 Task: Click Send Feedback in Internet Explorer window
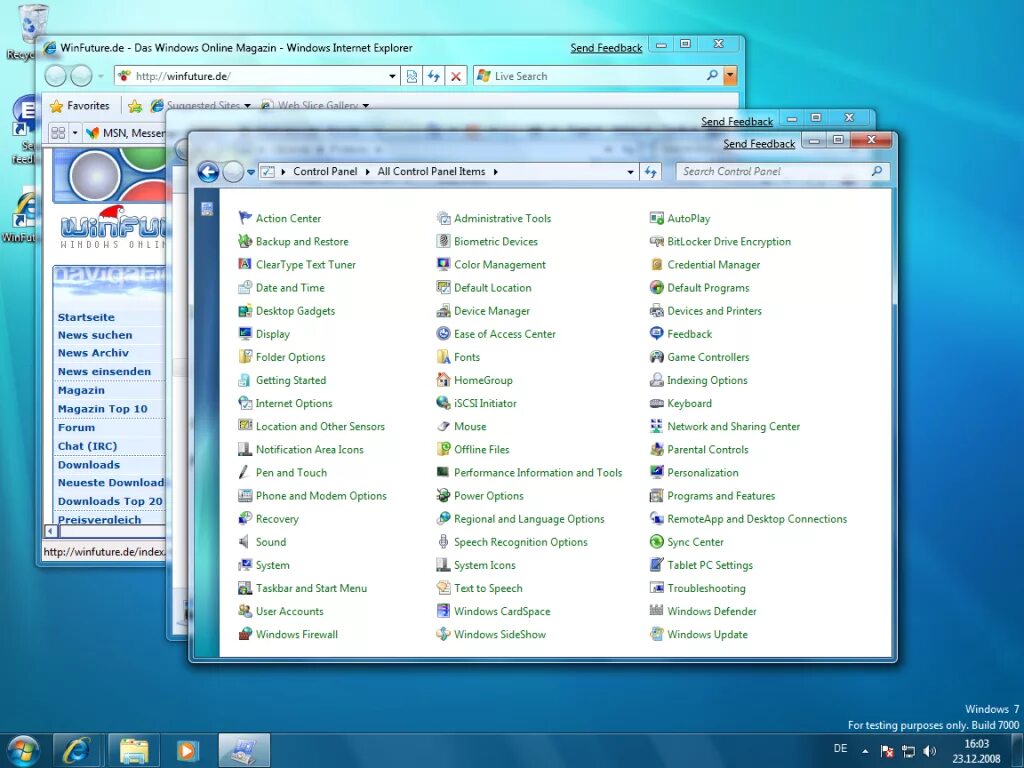tap(606, 48)
